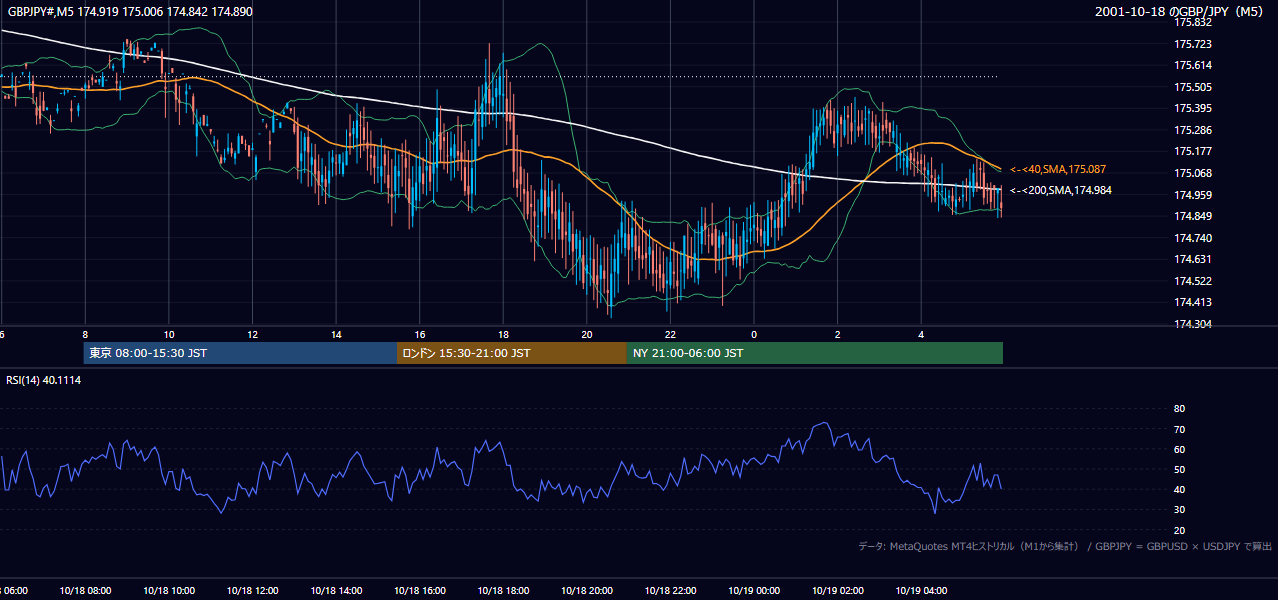The image size is (1278, 600).
Task: Click price level 174.849 on the axis
Action: (1193, 216)
